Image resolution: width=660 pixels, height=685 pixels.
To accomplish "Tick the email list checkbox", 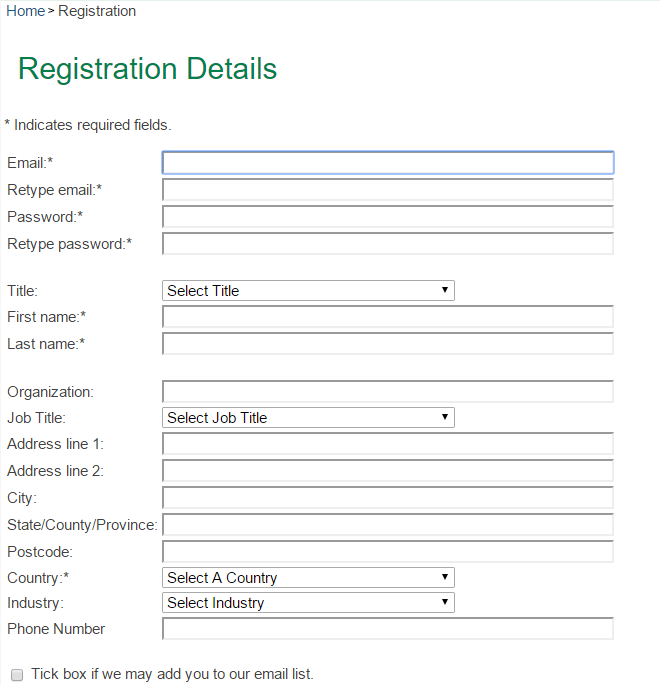I will pyautogui.click(x=16, y=675).
